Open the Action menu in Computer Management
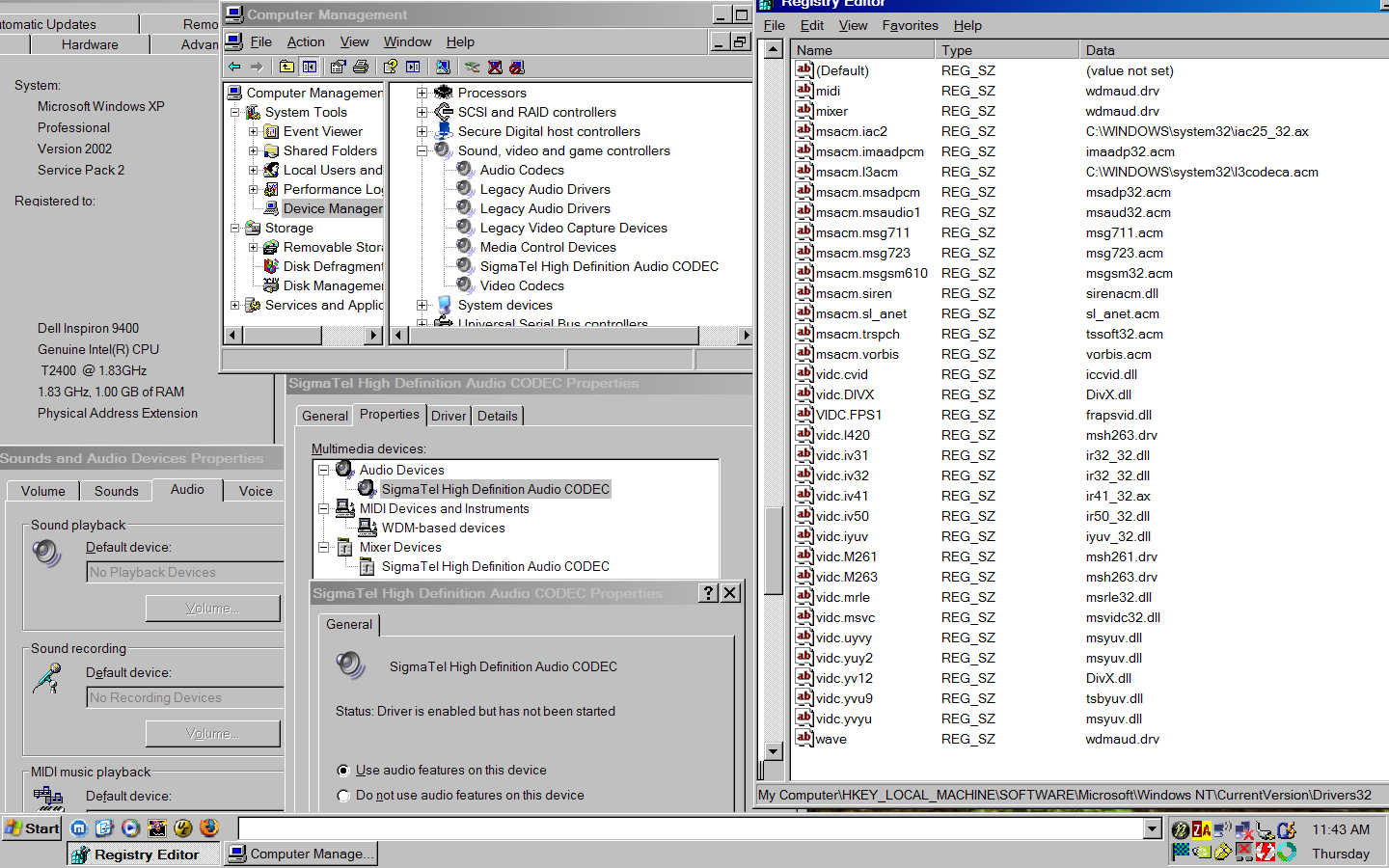Image resolution: width=1389 pixels, height=868 pixels. pyautogui.click(x=306, y=41)
